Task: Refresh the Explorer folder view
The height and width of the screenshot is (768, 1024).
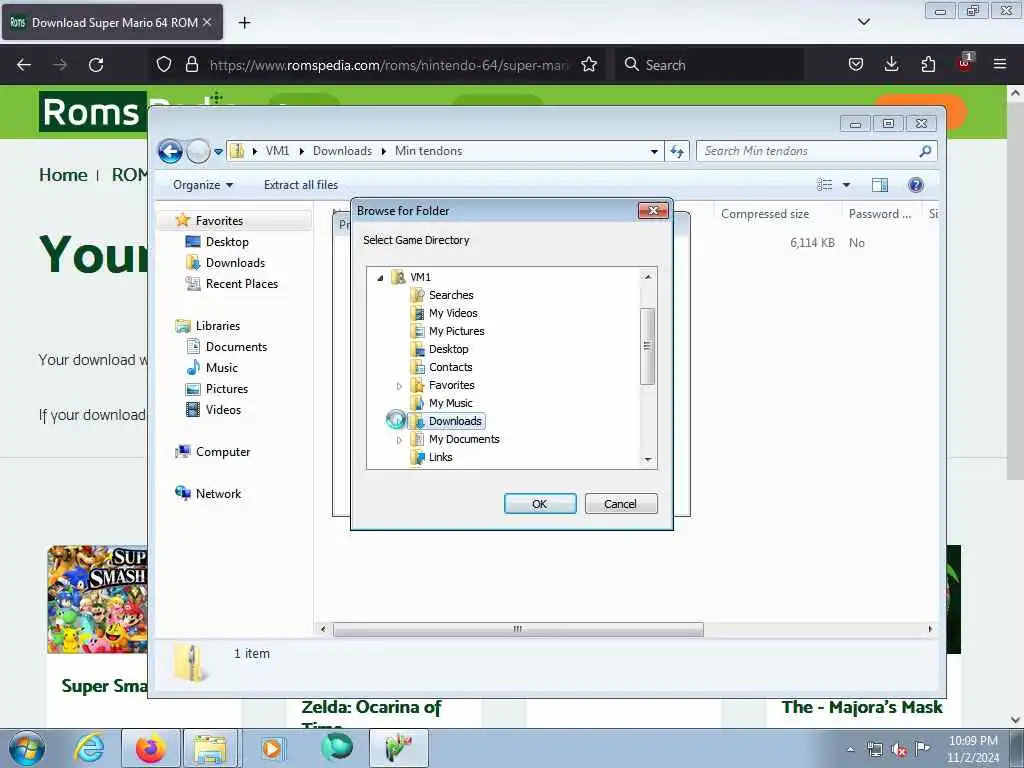Action: 677,152
